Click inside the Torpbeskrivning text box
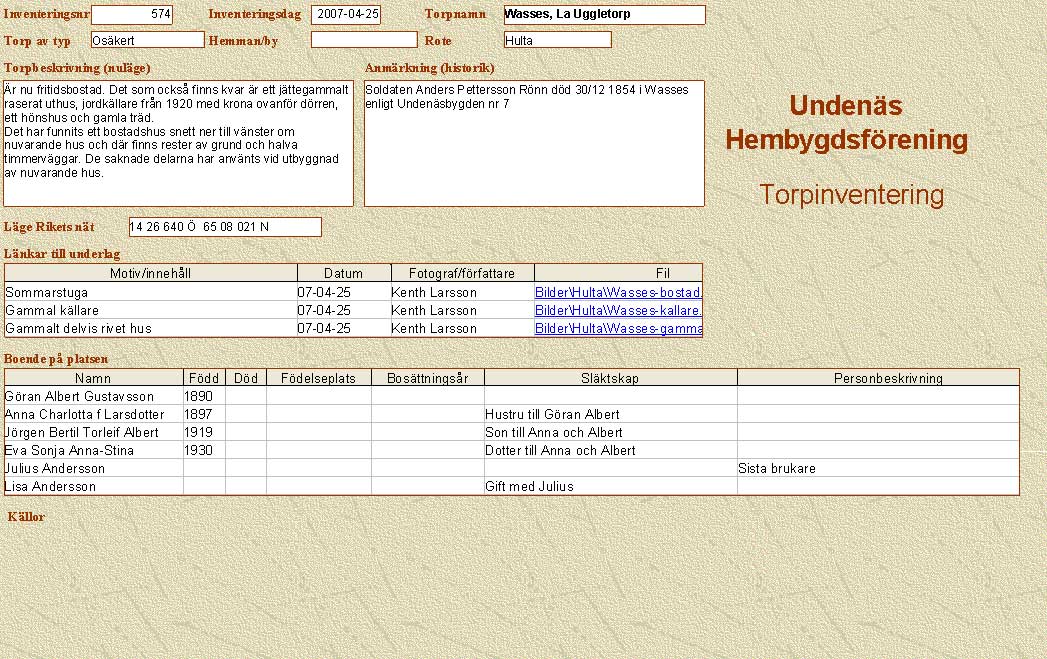This screenshot has height=659, width=1047. coord(178,143)
